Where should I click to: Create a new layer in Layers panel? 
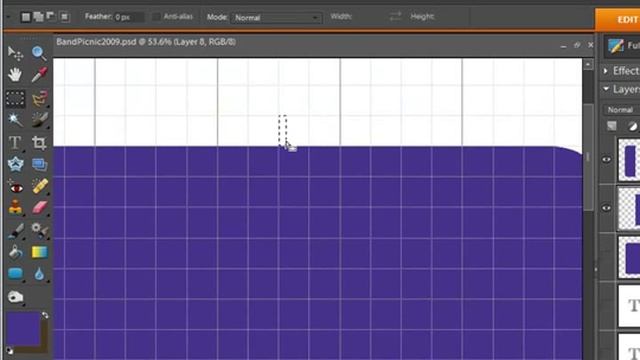[x=611, y=126]
